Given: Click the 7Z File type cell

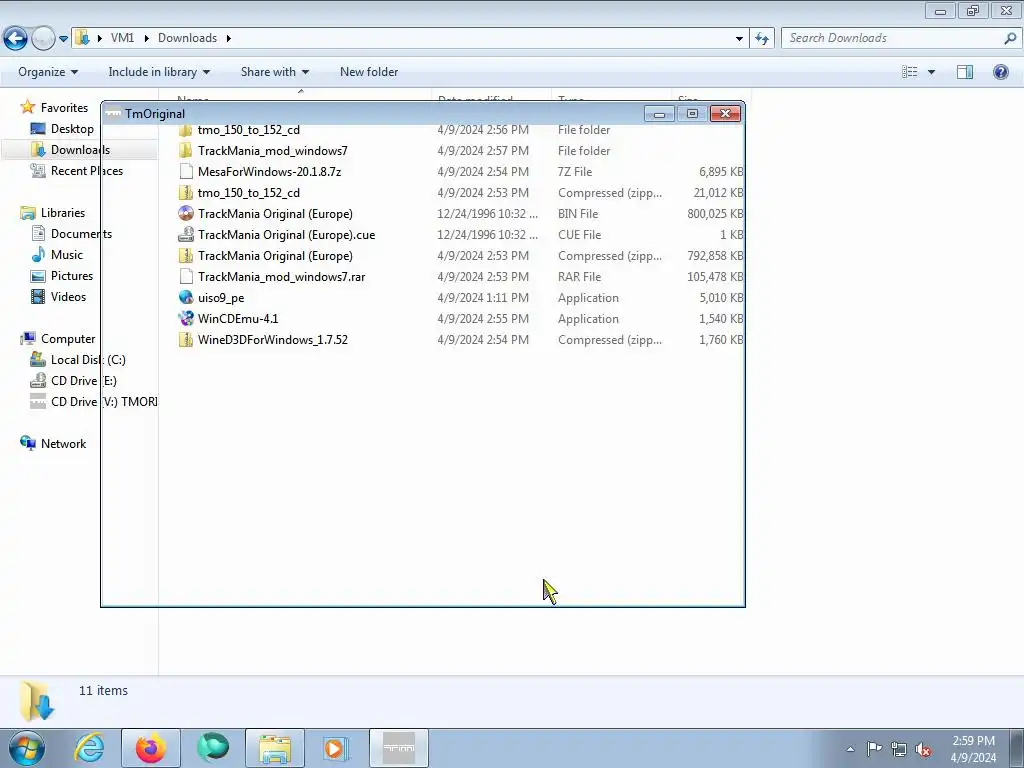Looking at the screenshot, I should click(575, 172).
